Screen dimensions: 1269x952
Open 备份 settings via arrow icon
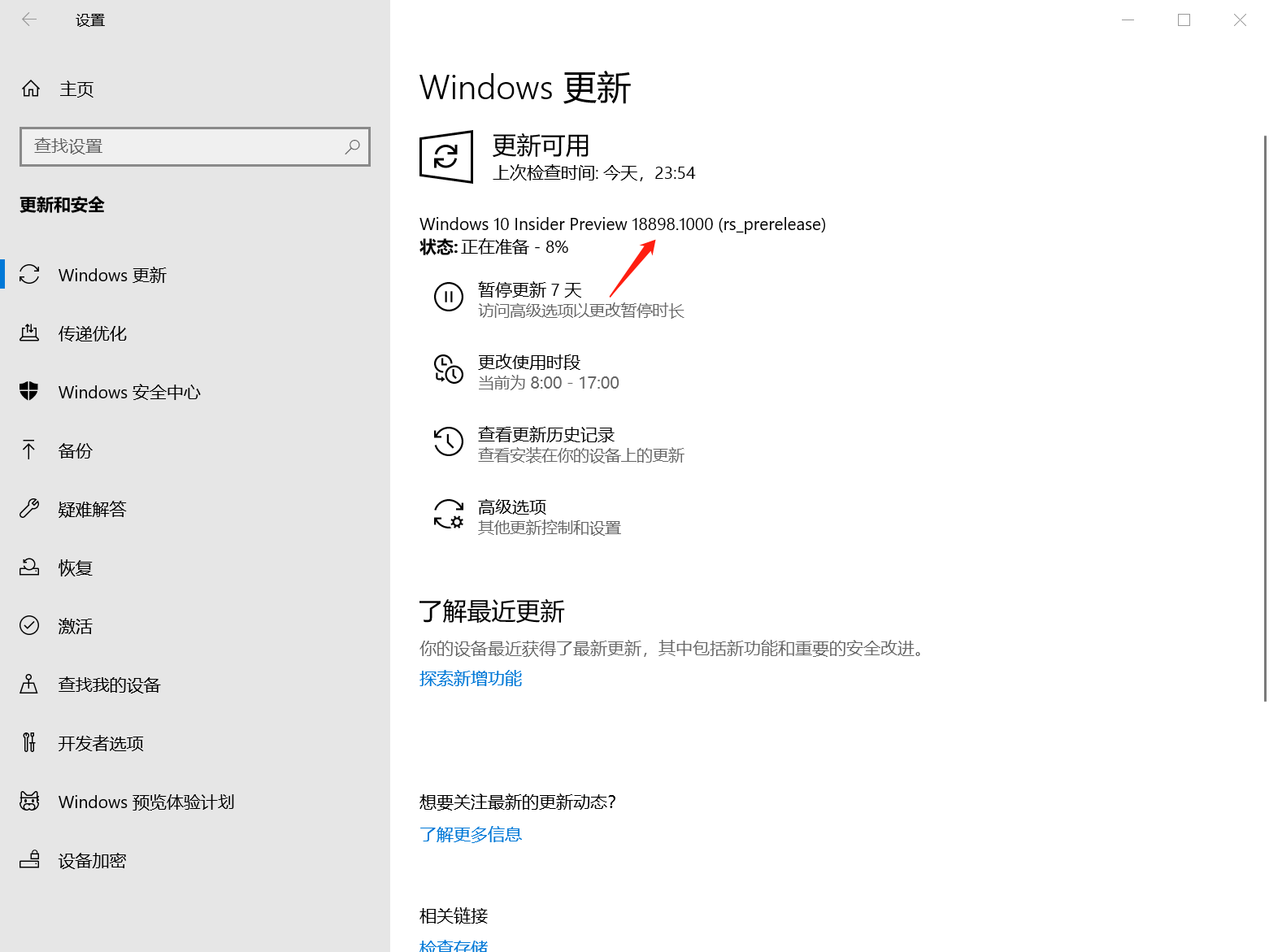29,450
